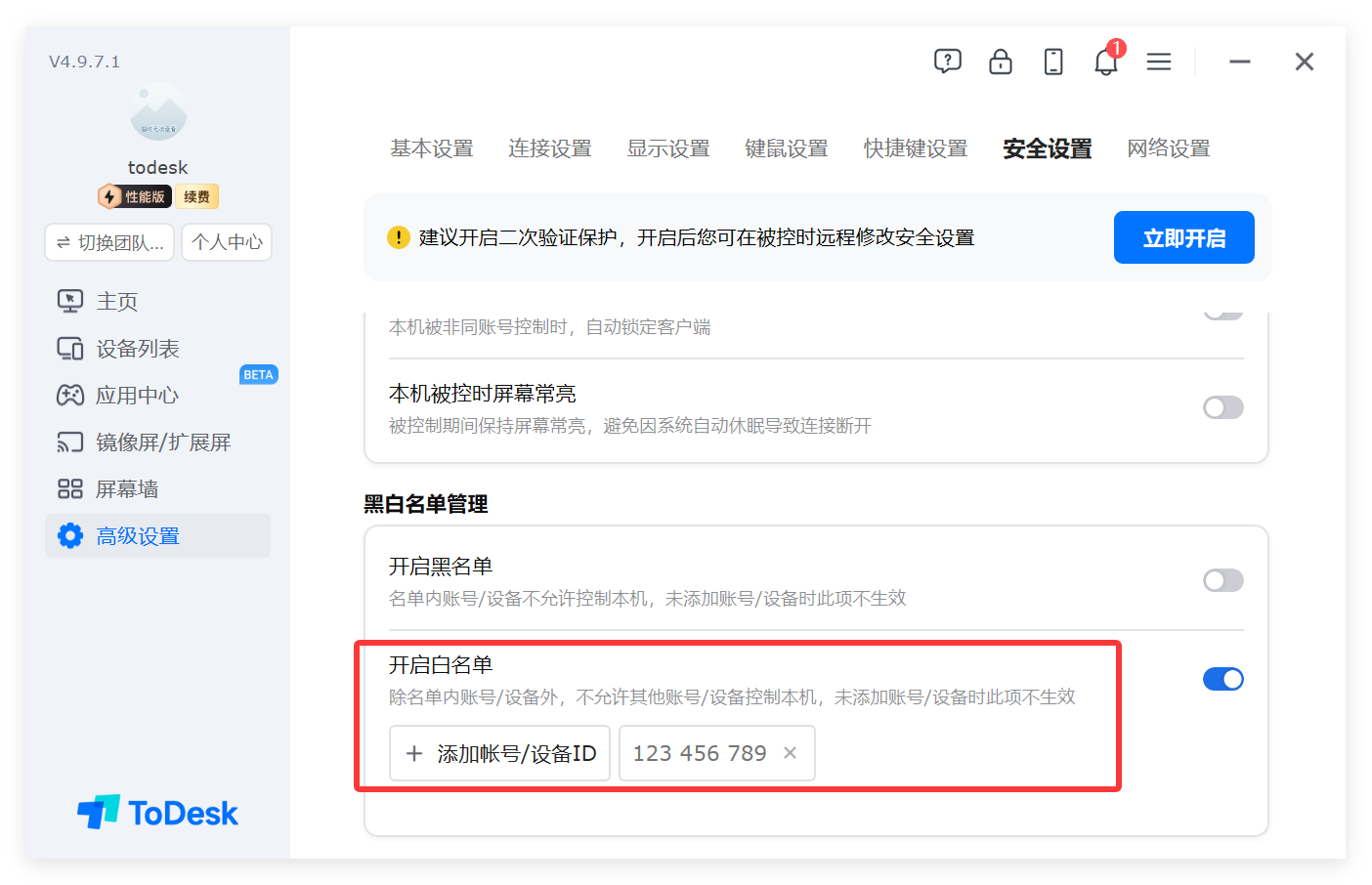Open the hamburger menu icon
Screen dimensions: 1372x885
click(x=1158, y=62)
